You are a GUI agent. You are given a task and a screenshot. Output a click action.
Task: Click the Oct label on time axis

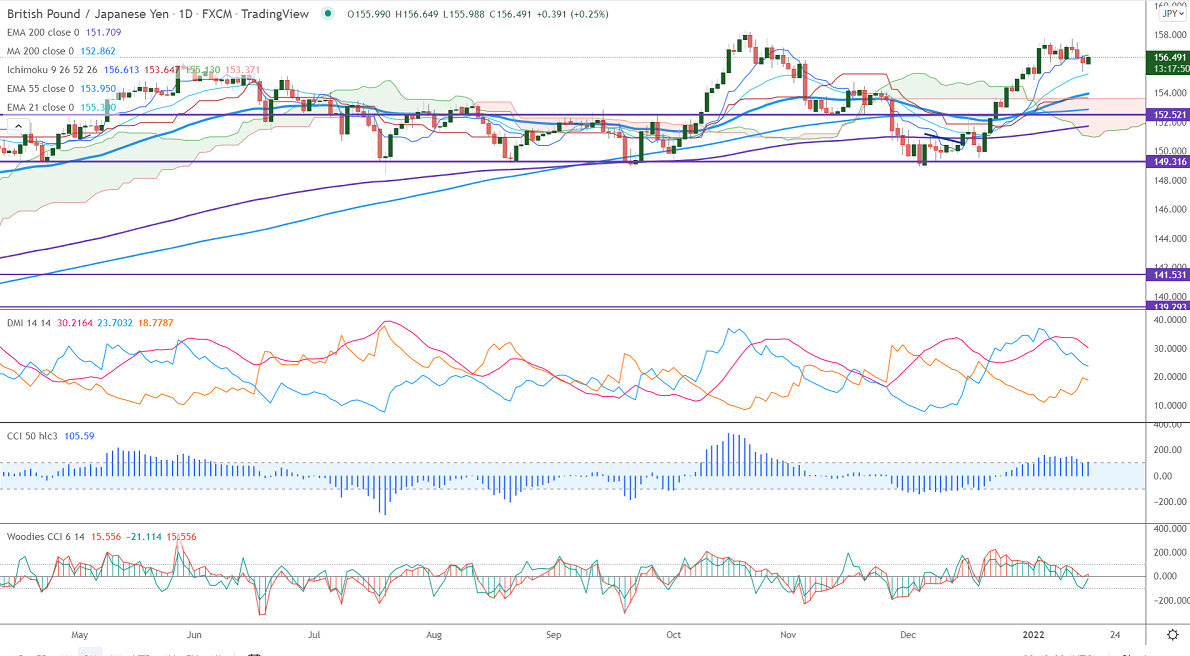(673, 635)
